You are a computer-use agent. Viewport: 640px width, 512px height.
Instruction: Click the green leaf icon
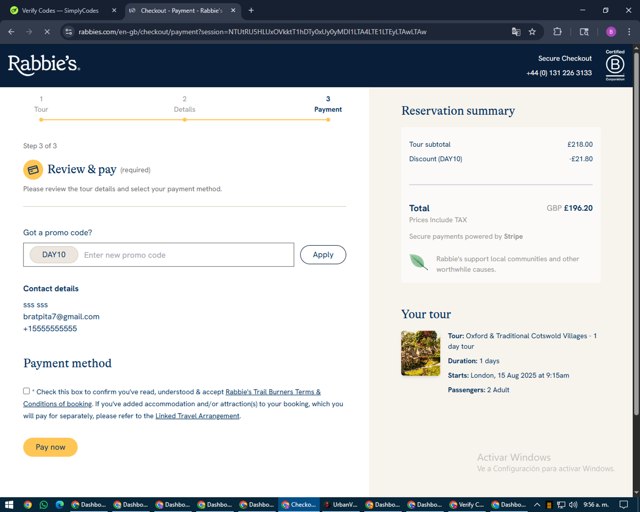point(418,262)
